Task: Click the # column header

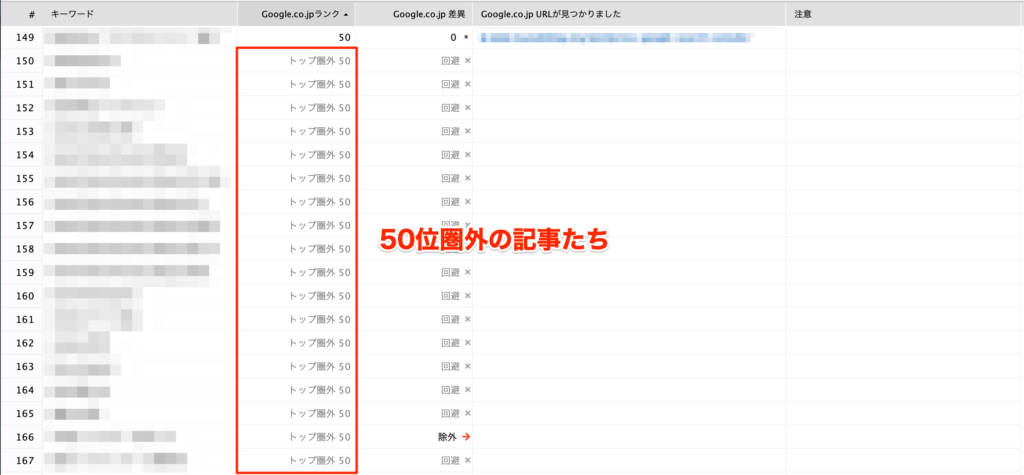Action: tap(22, 14)
